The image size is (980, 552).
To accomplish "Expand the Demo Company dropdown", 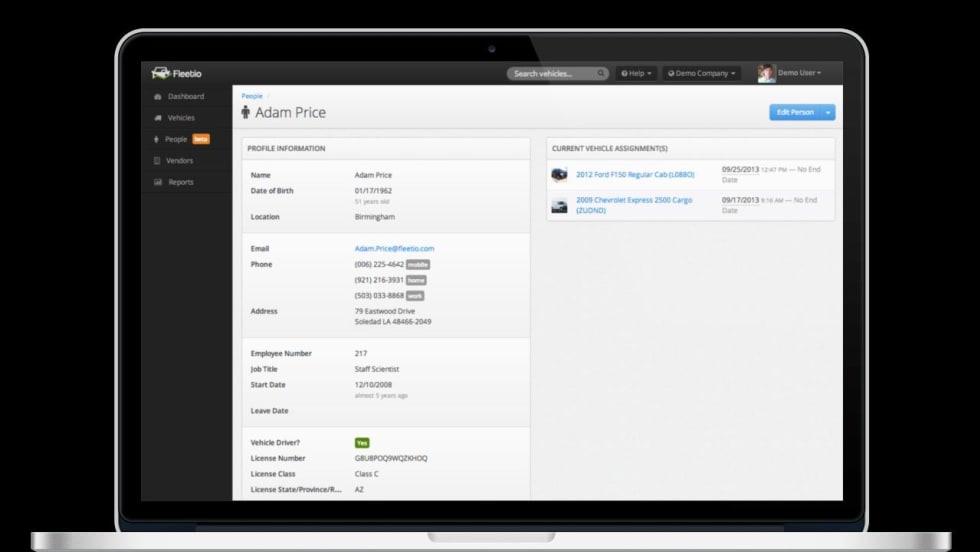I will [701, 73].
